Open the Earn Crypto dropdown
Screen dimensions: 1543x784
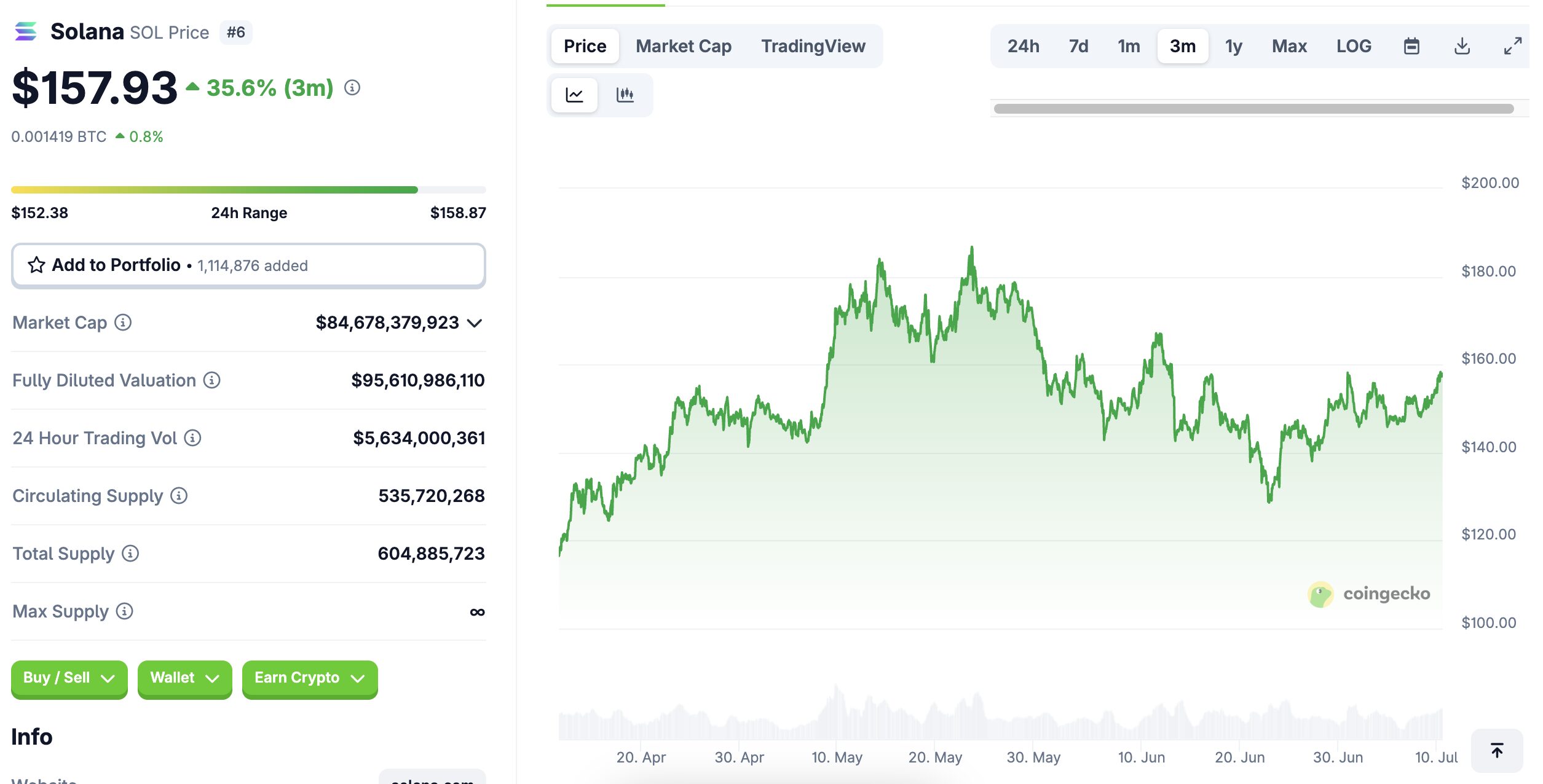309,678
